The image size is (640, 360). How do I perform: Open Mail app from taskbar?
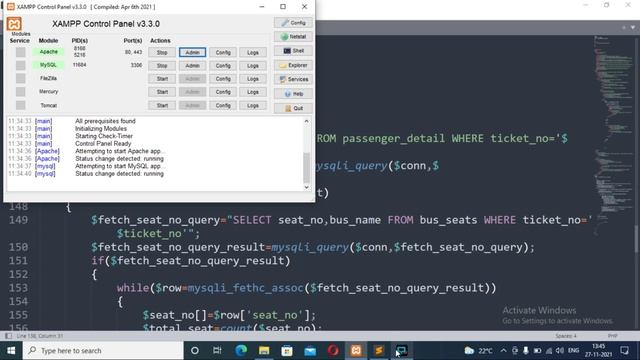pyautogui.click(x=310, y=351)
